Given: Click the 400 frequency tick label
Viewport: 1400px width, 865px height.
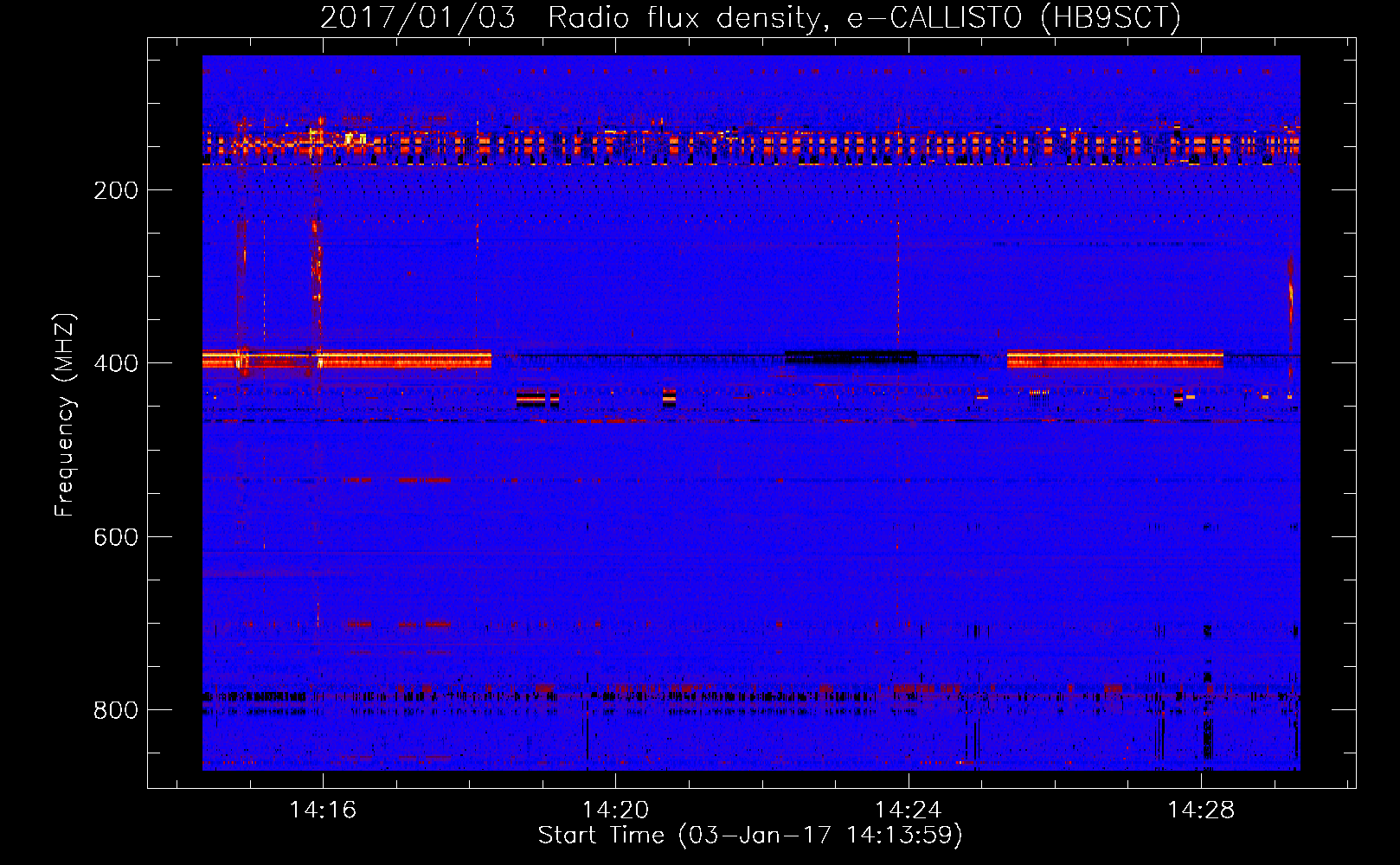Looking at the screenshot, I should click(116, 363).
